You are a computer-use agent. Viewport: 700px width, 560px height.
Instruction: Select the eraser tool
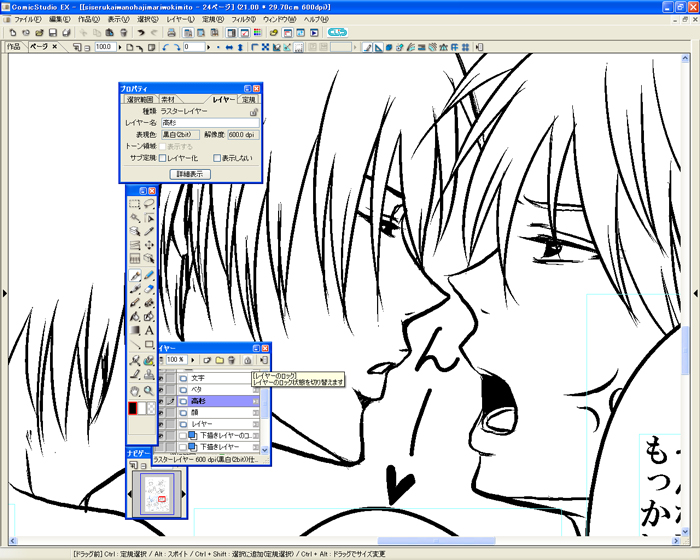pos(149,289)
